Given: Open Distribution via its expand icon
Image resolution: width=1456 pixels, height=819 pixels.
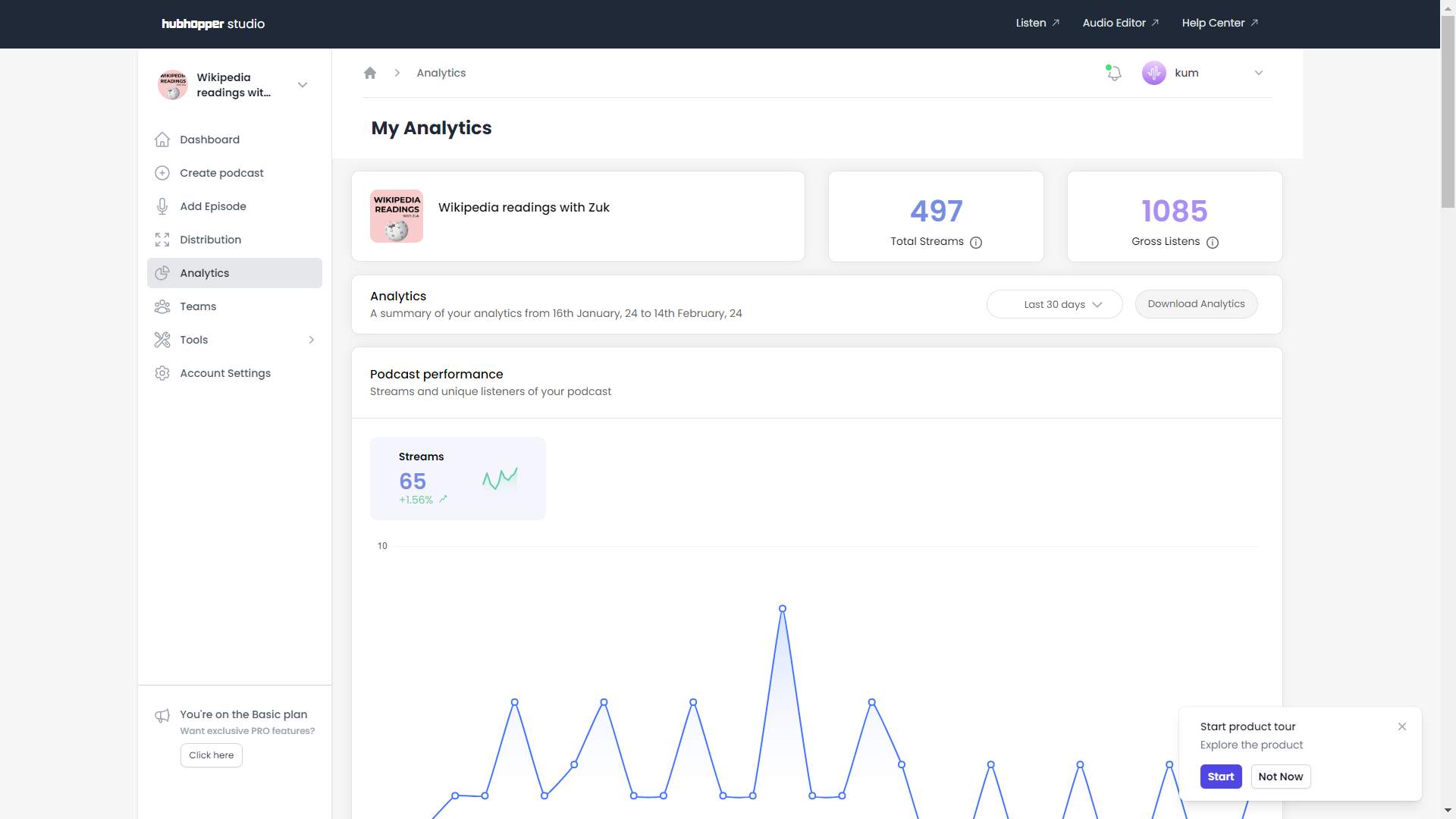Looking at the screenshot, I should click(162, 240).
